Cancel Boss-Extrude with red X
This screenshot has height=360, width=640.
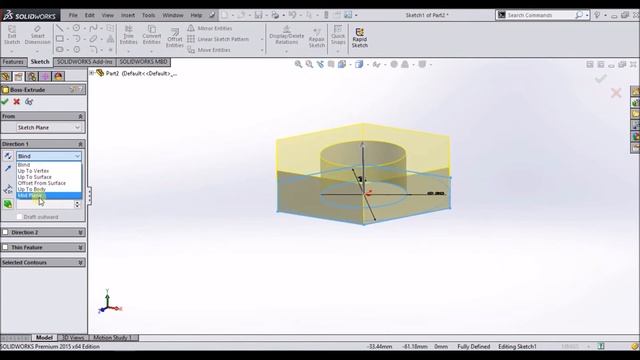tap(17, 102)
